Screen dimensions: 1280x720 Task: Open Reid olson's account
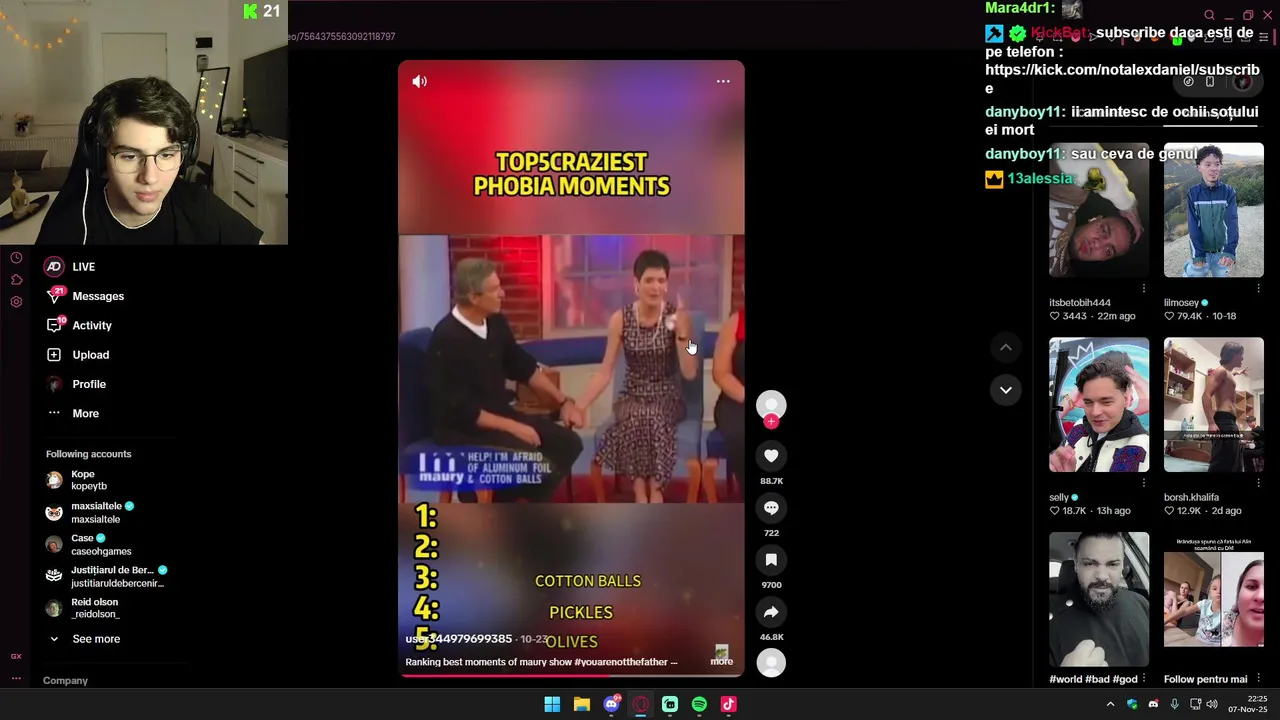(83, 608)
